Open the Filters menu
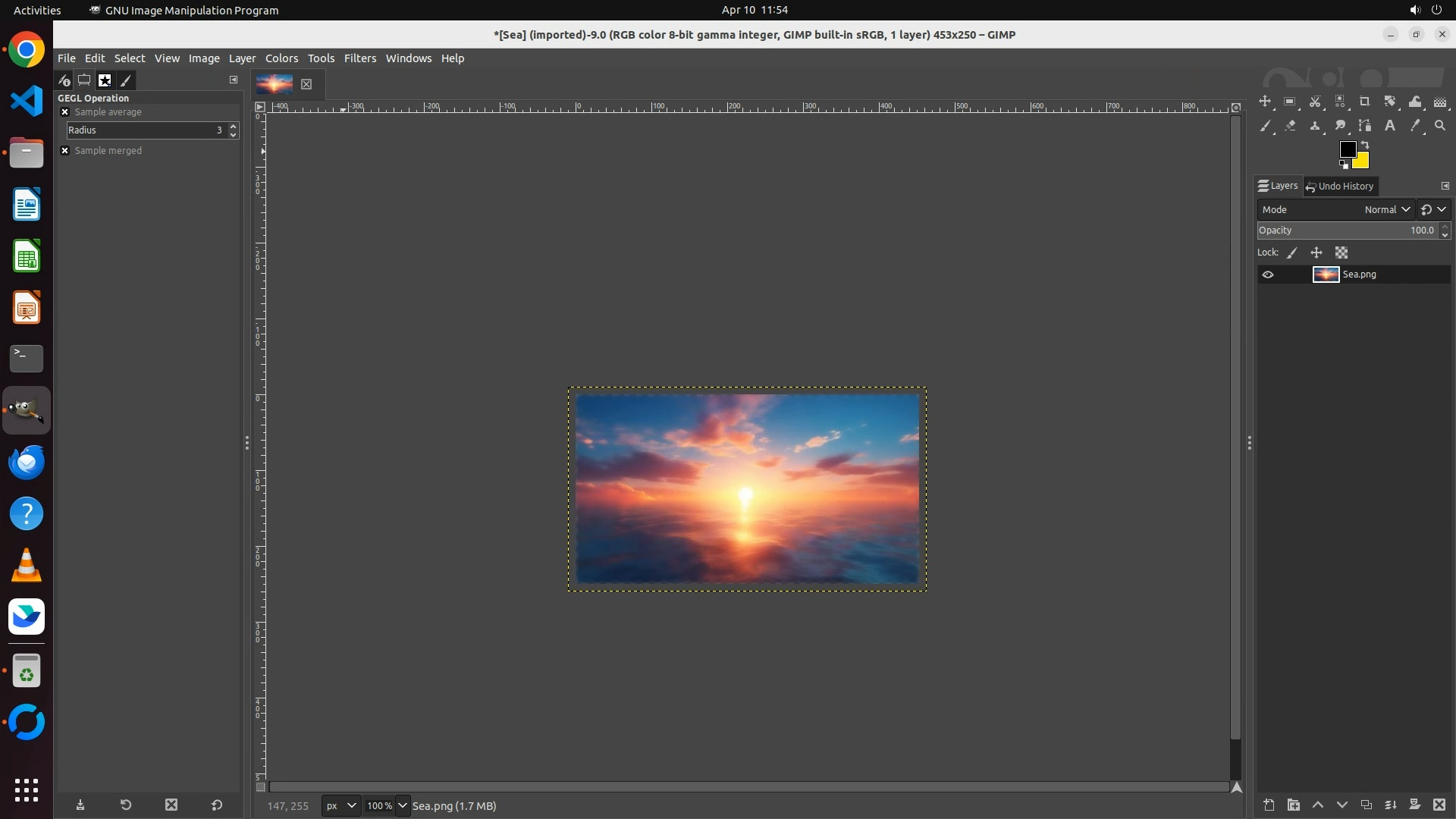 click(x=359, y=58)
